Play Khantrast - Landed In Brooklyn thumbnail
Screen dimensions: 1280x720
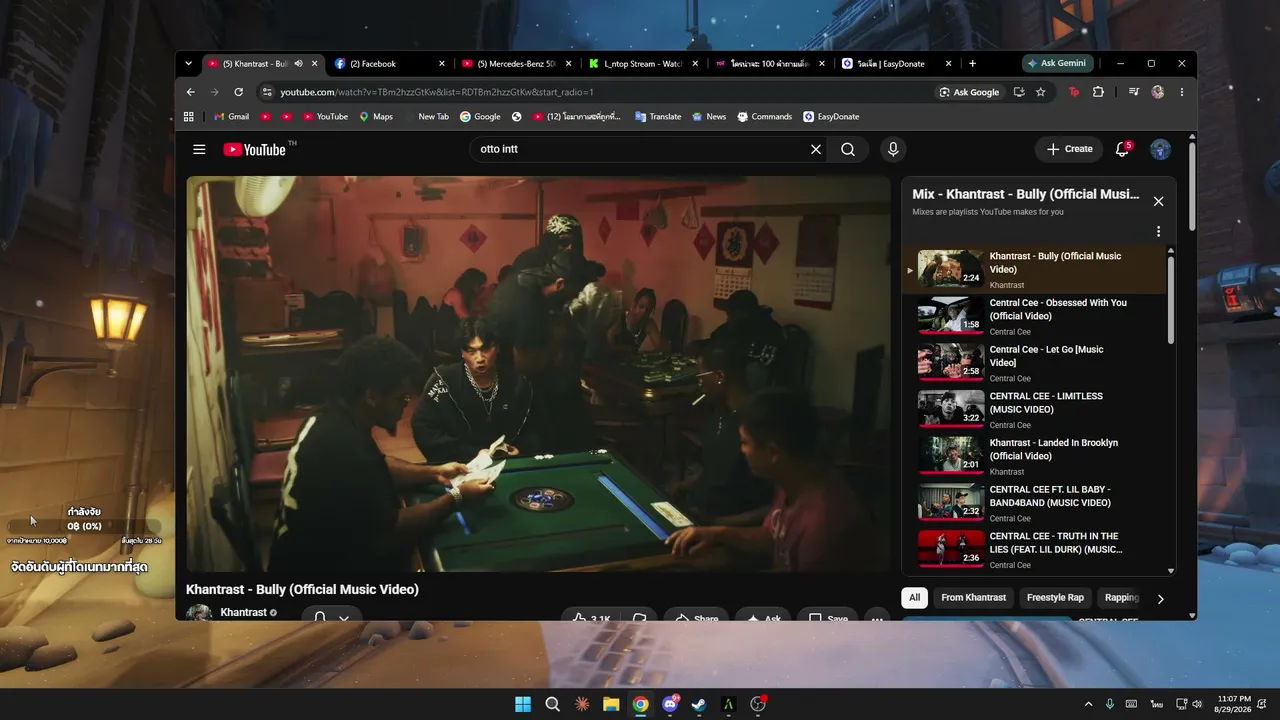[951, 456]
